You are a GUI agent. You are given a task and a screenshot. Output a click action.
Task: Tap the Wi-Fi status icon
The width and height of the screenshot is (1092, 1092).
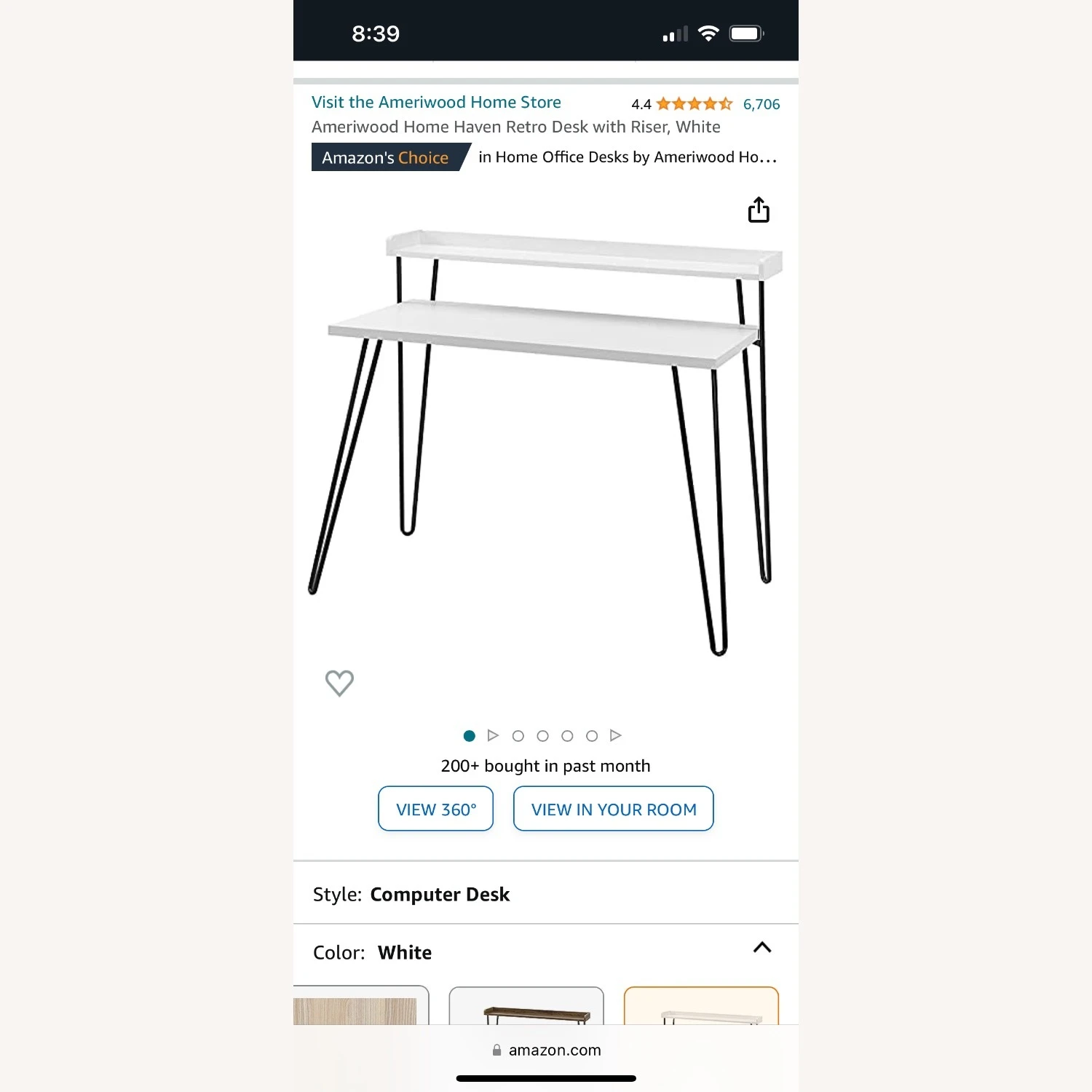708,33
